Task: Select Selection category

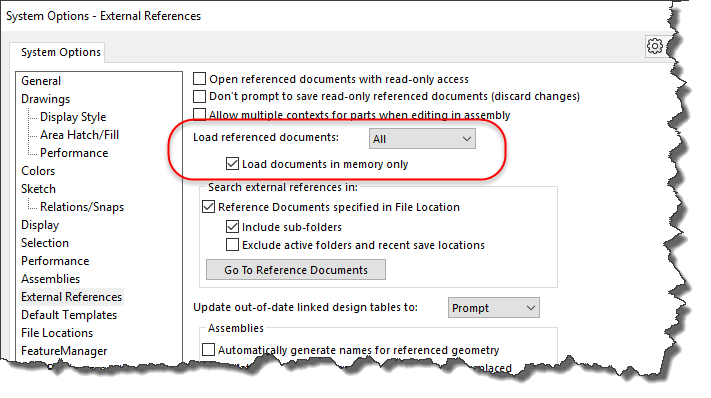Action: 45,243
